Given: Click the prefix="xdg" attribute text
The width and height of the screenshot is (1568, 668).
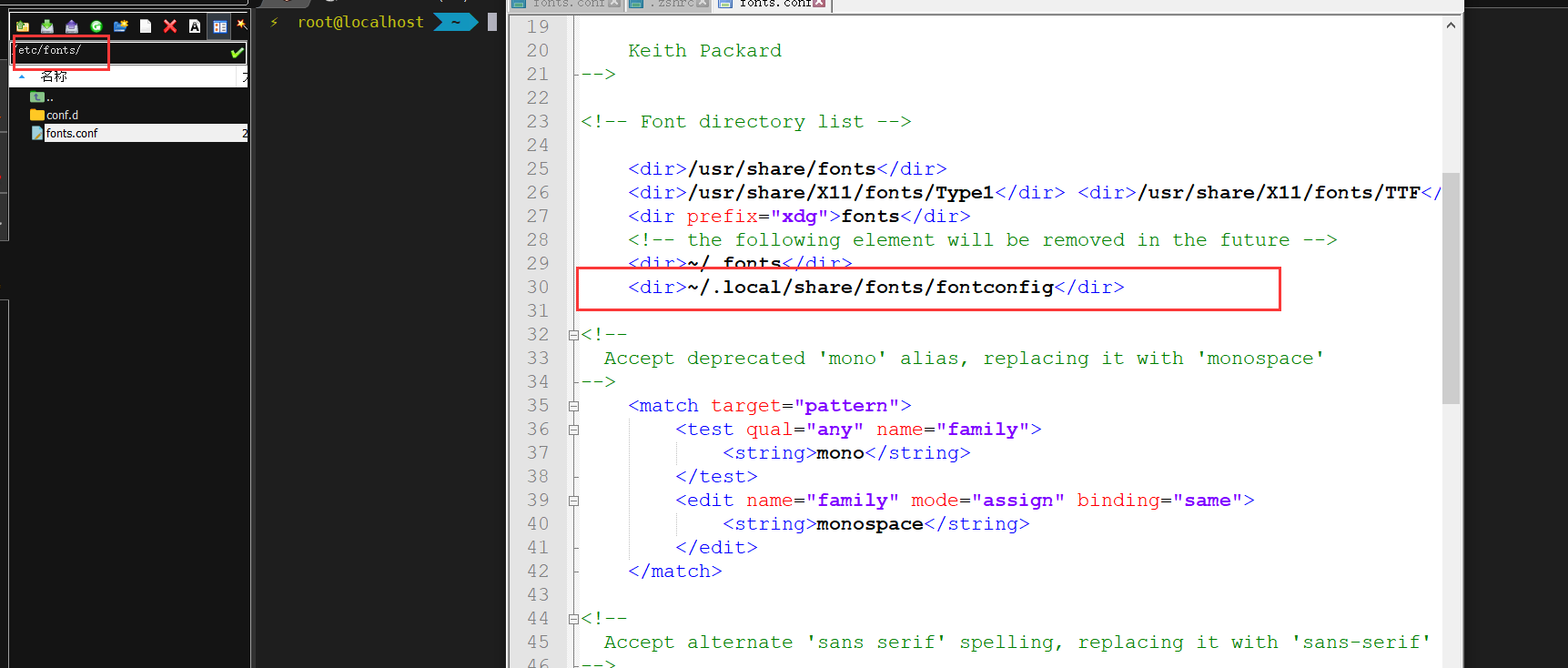Looking at the screenshot, I should pyautogui.click(x=757, y=217).
